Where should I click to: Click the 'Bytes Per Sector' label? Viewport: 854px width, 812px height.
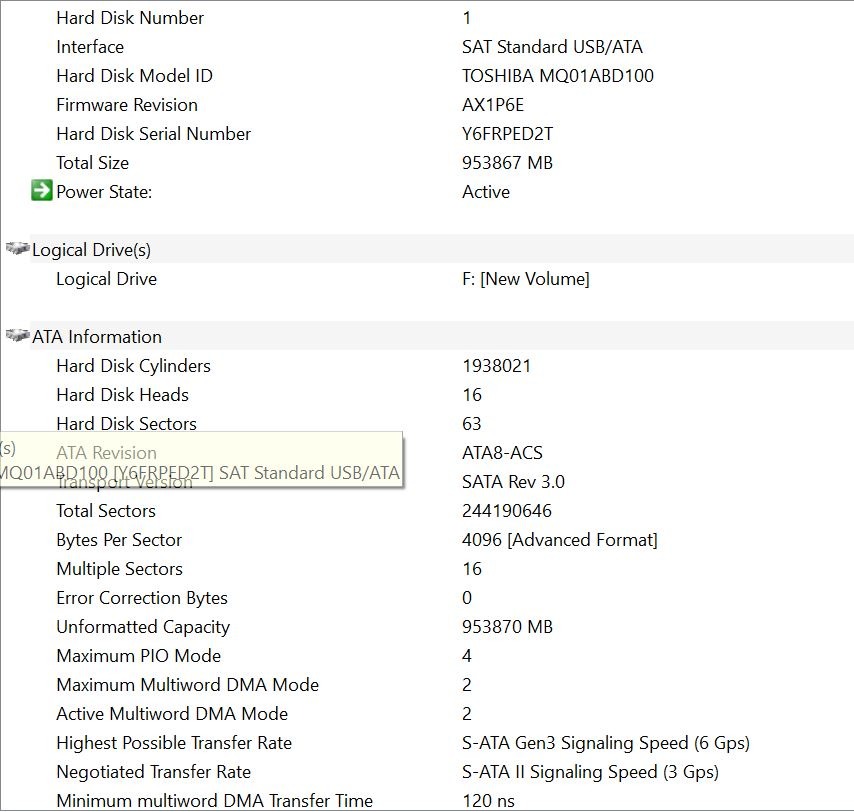pos(119,539)
